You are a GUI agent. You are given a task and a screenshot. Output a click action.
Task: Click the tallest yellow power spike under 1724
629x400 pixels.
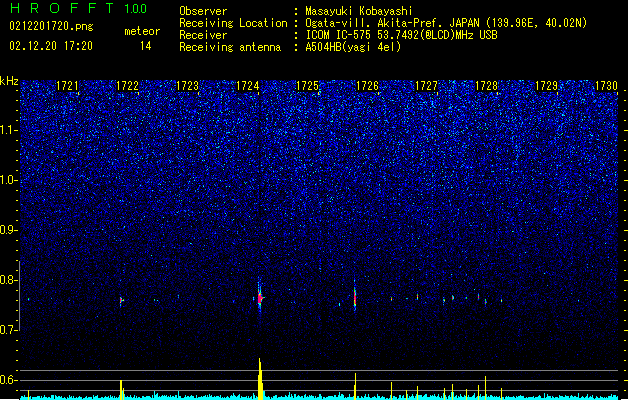coord(260,379)
